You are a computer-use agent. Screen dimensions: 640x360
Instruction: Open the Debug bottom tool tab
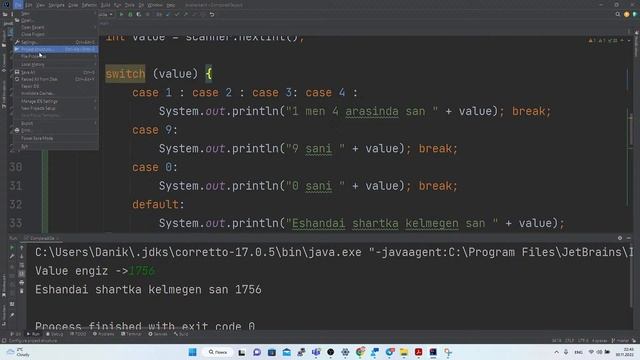tap(54, 334)
